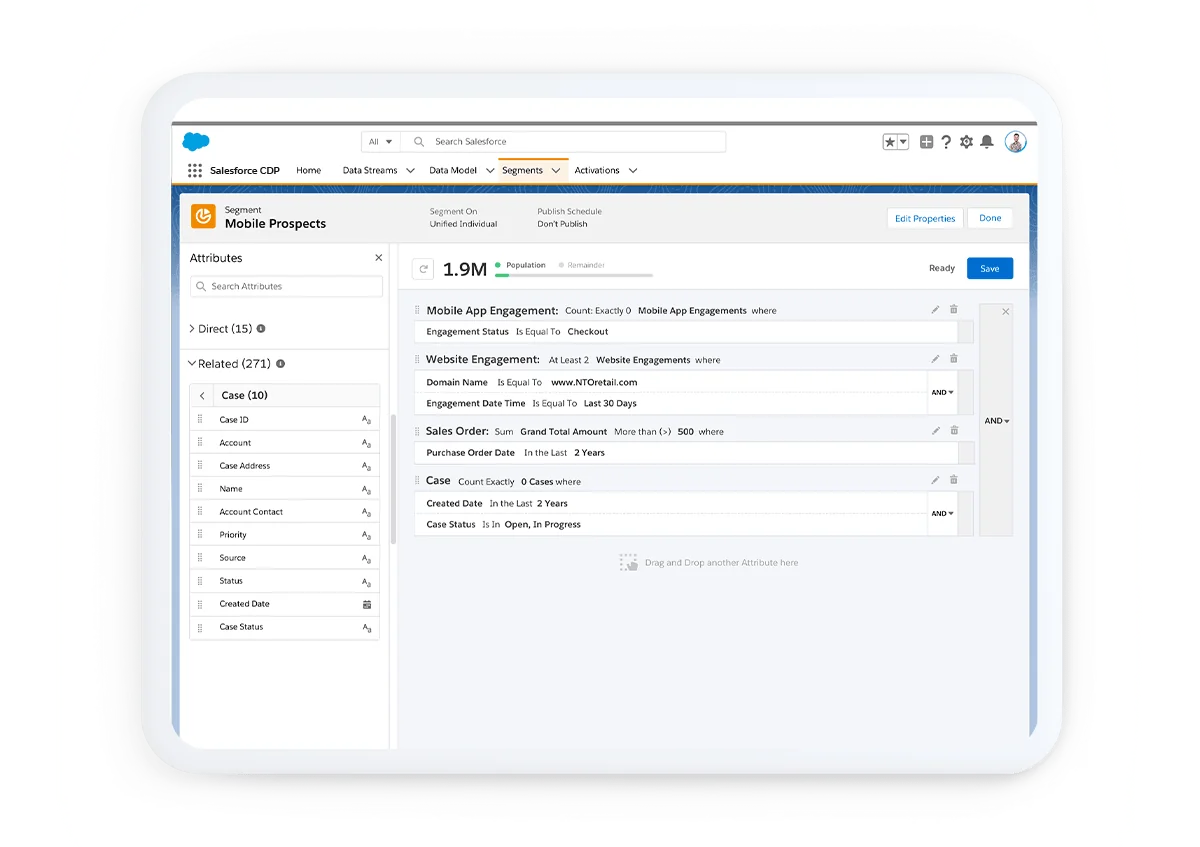The width and height of the screenshot is (1200, 847).
Task: Click the Open, In Progress status value
Action: tap(542, 524)
